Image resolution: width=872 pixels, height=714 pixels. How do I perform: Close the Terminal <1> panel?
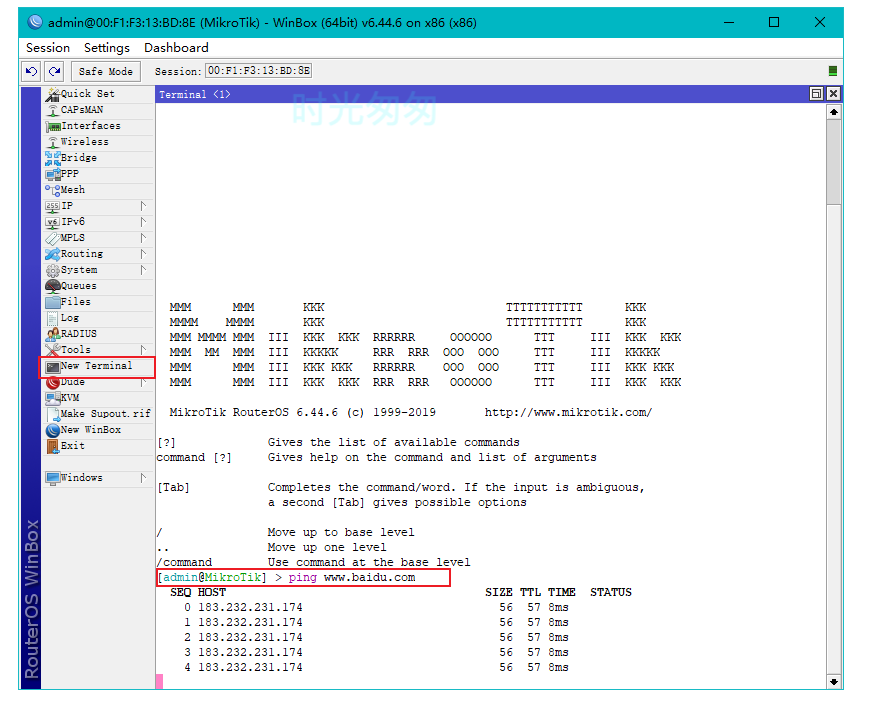pyautogui.click(x=833, y=94)
